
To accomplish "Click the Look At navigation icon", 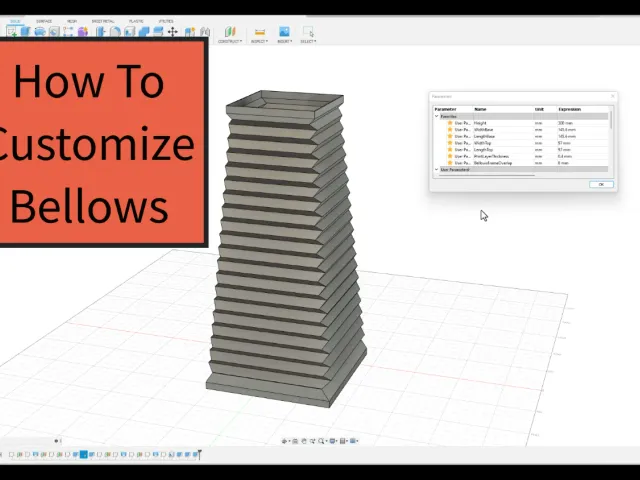I will 295,441.
